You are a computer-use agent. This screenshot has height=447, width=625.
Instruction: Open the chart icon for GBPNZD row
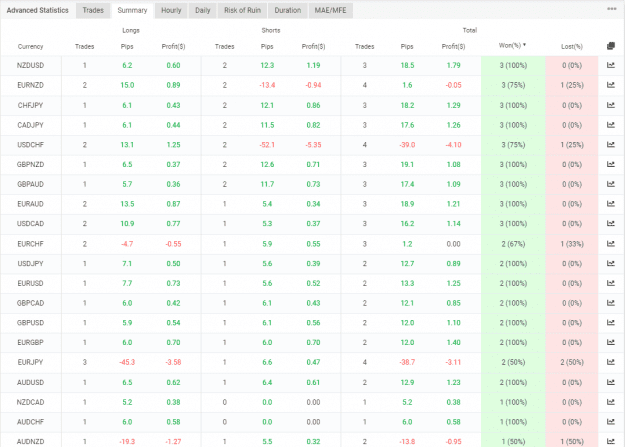click(x=611, y=164)
